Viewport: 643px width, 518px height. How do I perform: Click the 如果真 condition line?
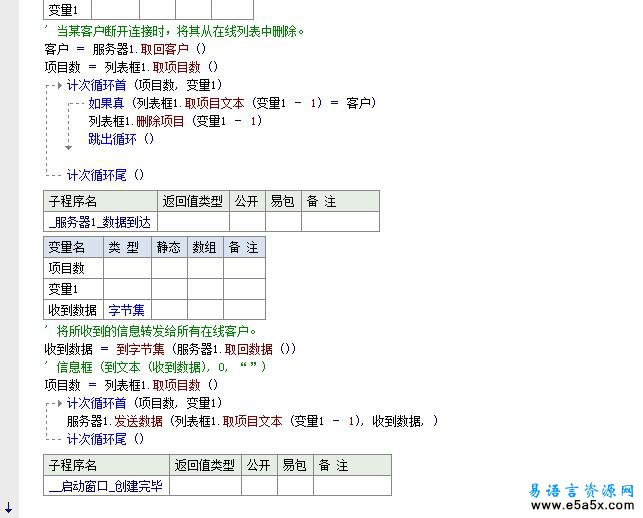[x=232, y=103]
